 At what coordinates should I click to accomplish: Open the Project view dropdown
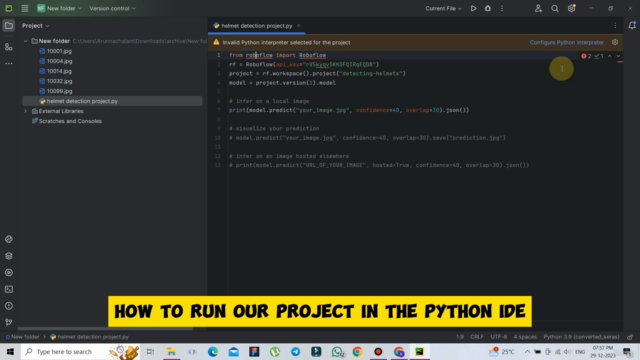(x=36, y=26)
